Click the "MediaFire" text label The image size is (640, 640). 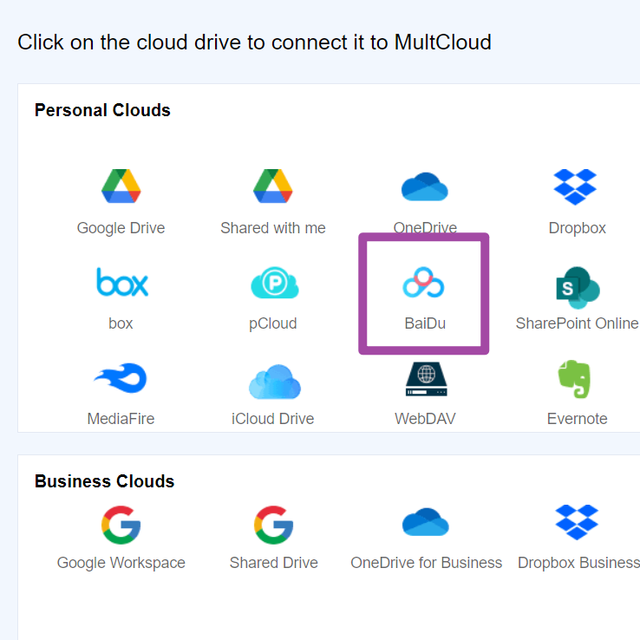point(121,419)
